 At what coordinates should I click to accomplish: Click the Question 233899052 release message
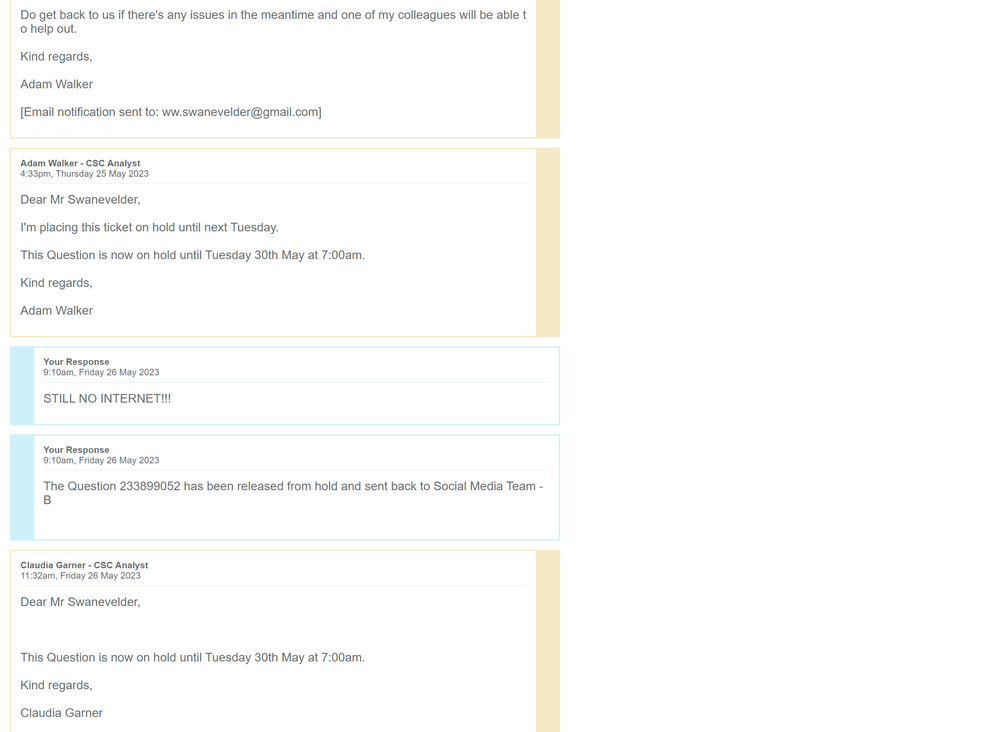click(x=293, y=493)
